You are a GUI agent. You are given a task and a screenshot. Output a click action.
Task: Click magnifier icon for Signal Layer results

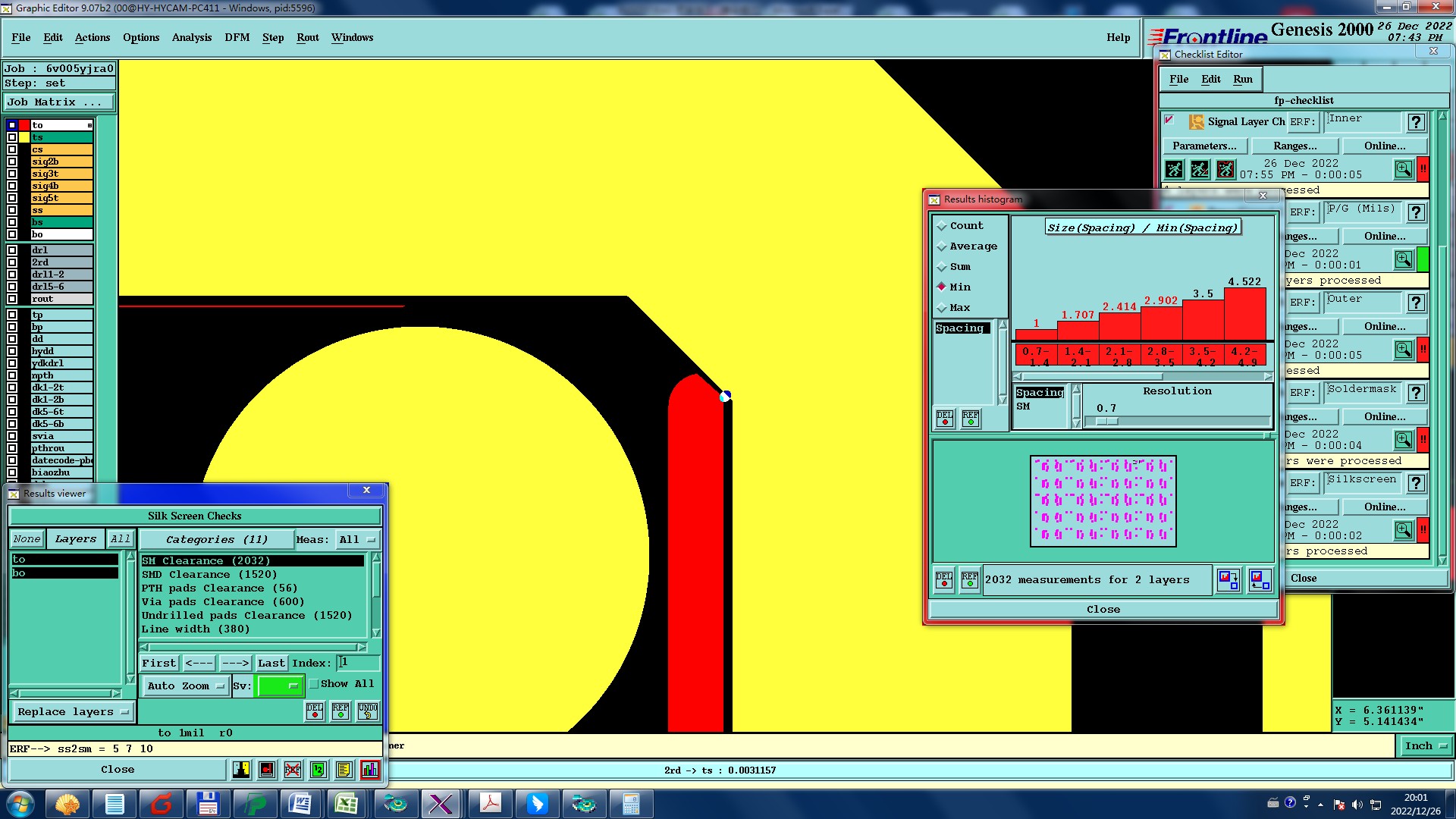click(x=1403, y=169)
